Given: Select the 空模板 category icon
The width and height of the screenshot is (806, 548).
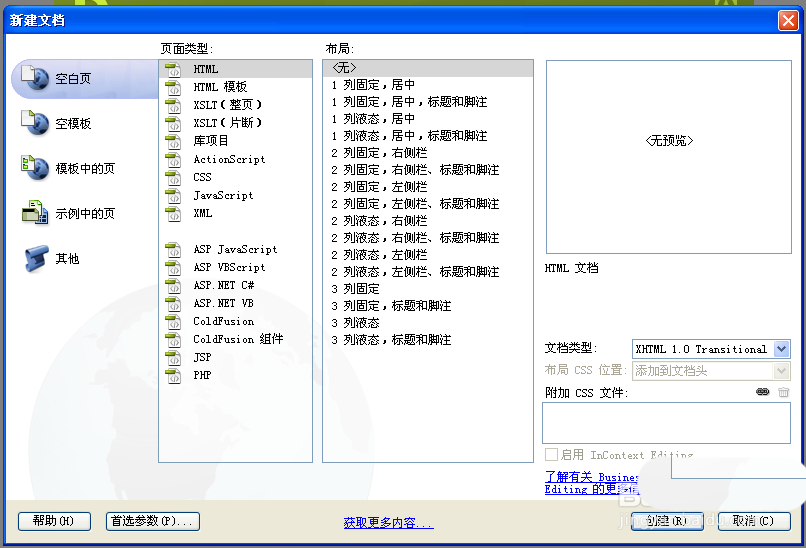Looking at the screenshot, I should click(35, 123).
